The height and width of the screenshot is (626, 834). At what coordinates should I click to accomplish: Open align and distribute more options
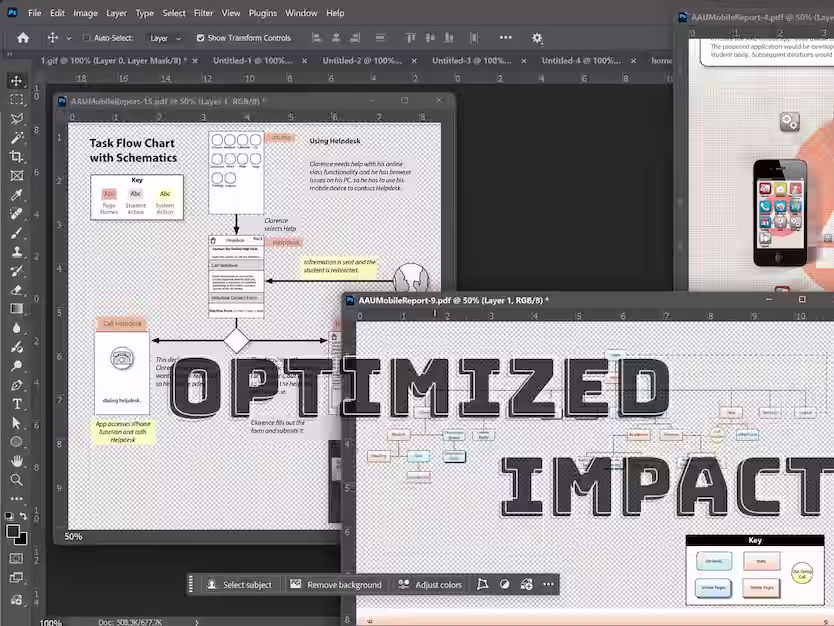pos(505,38)
